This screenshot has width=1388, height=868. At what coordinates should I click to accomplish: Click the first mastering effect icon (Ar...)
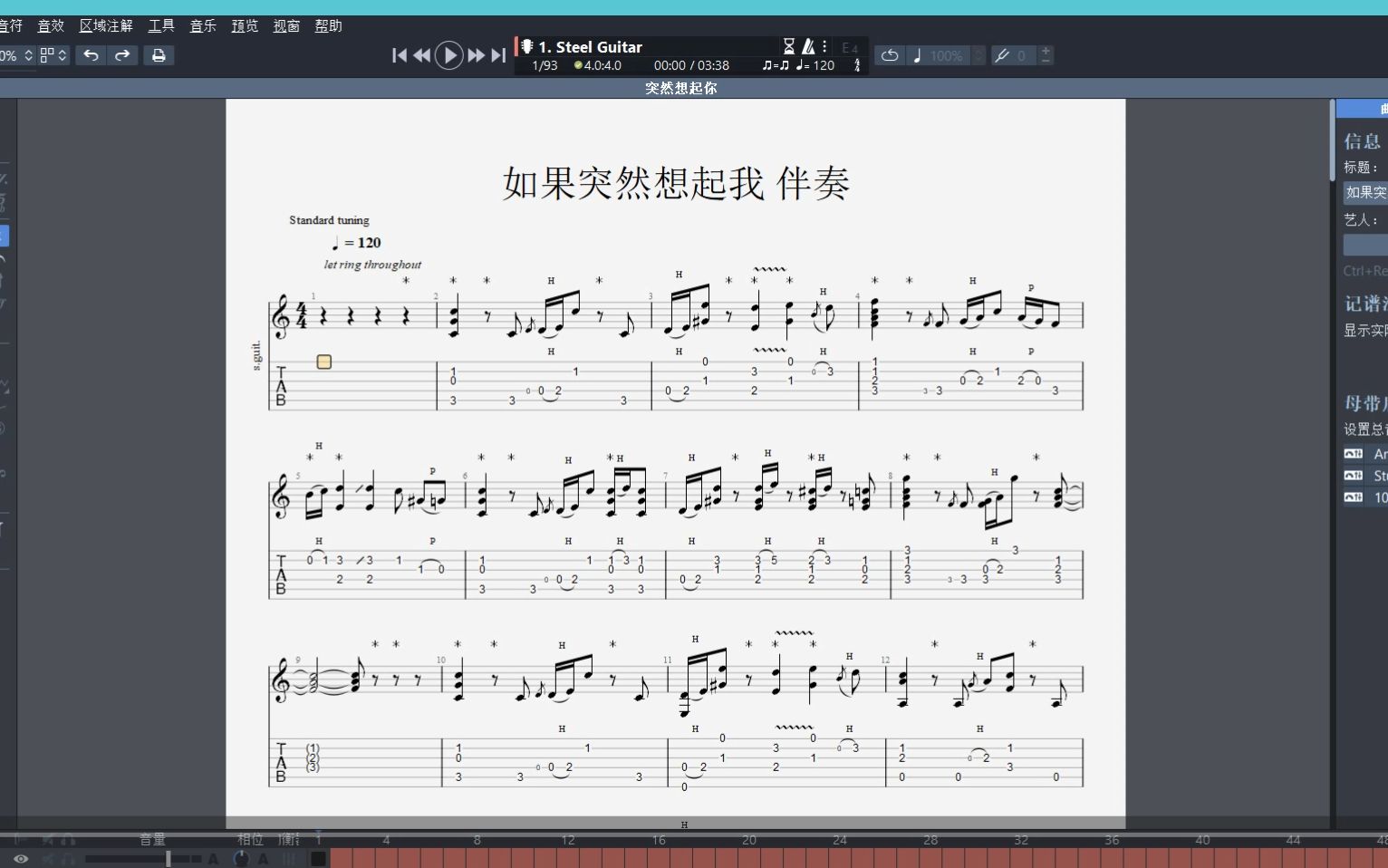click(1353, 454)
